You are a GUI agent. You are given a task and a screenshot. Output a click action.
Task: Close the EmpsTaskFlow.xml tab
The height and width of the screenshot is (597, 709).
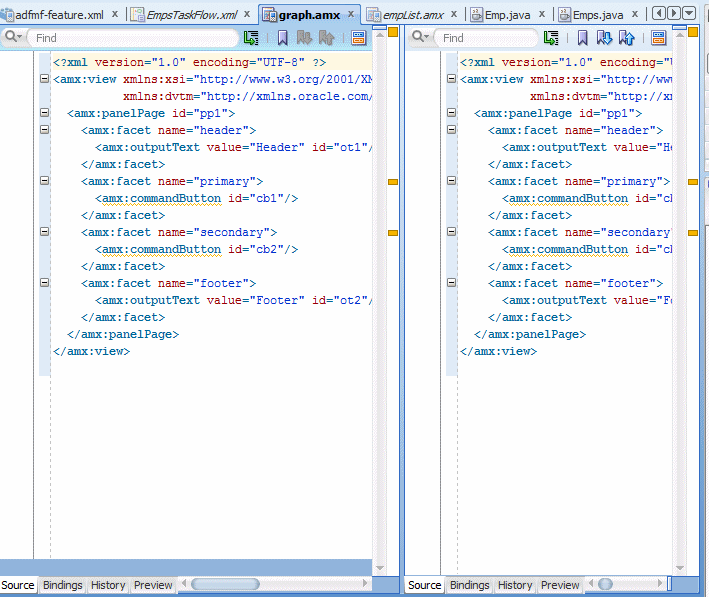coord(247,14)
